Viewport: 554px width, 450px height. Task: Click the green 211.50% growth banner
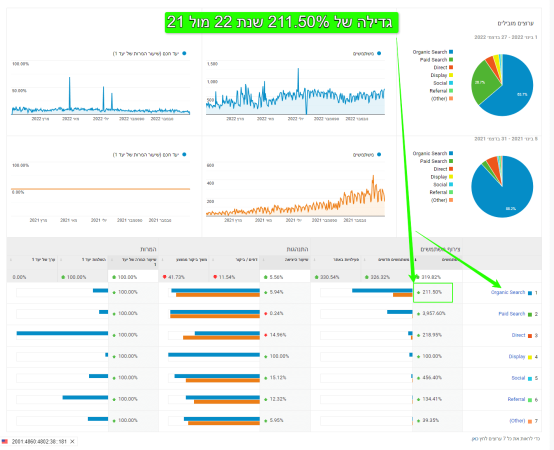click(282, 23)
